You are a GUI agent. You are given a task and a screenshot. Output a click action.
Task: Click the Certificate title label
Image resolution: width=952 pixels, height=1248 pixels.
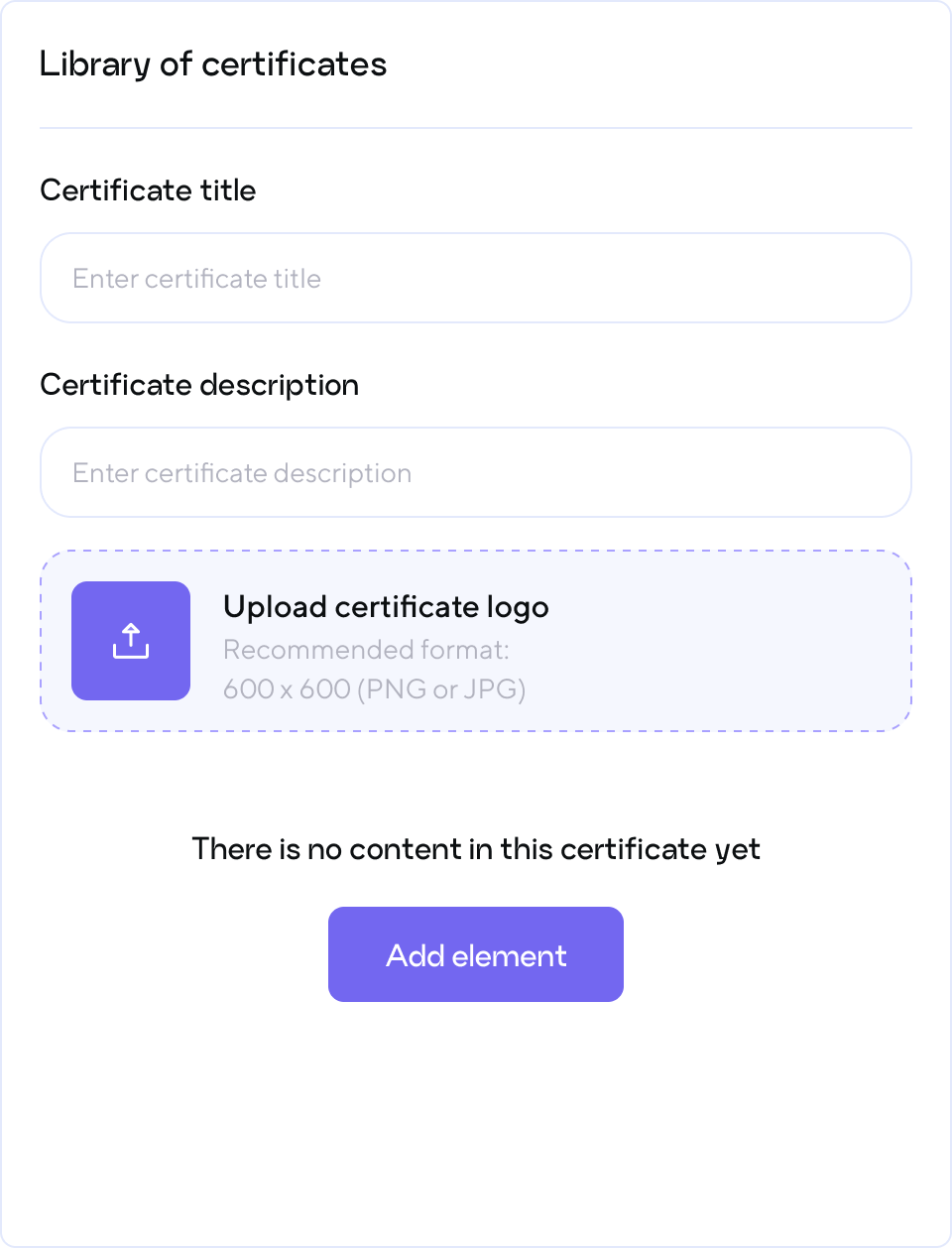pyautogui.click(x=148, y=189)
